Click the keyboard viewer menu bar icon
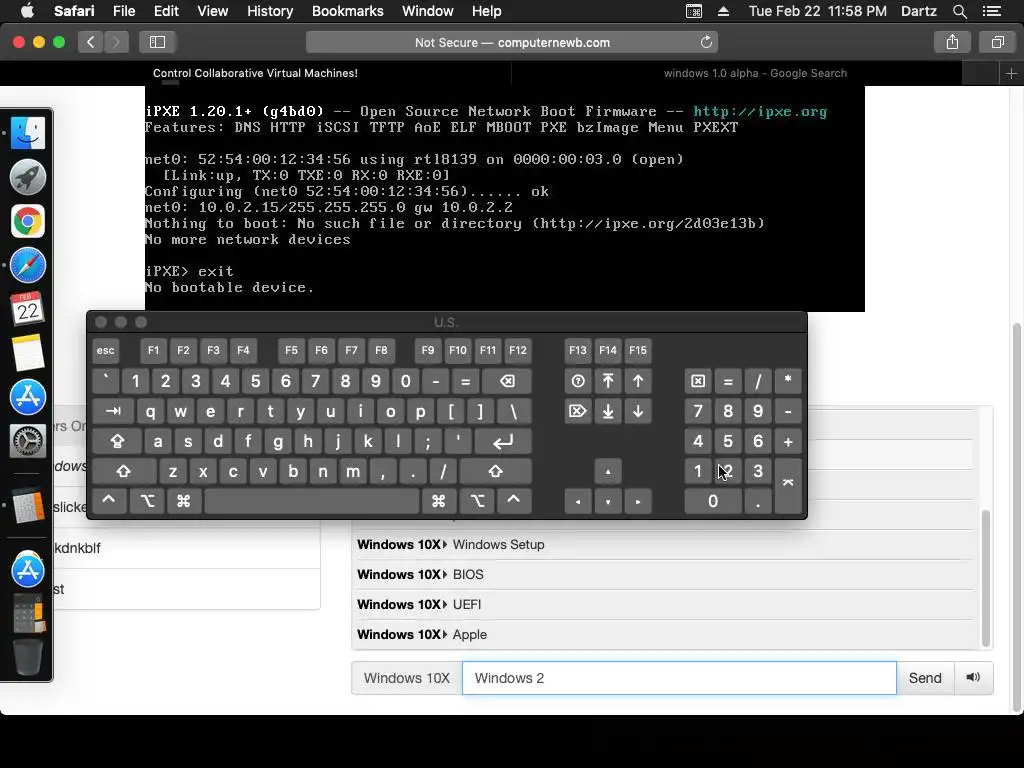Viewport: 1024px width, 768px height. pyautogui.click(x=694, y=11)
